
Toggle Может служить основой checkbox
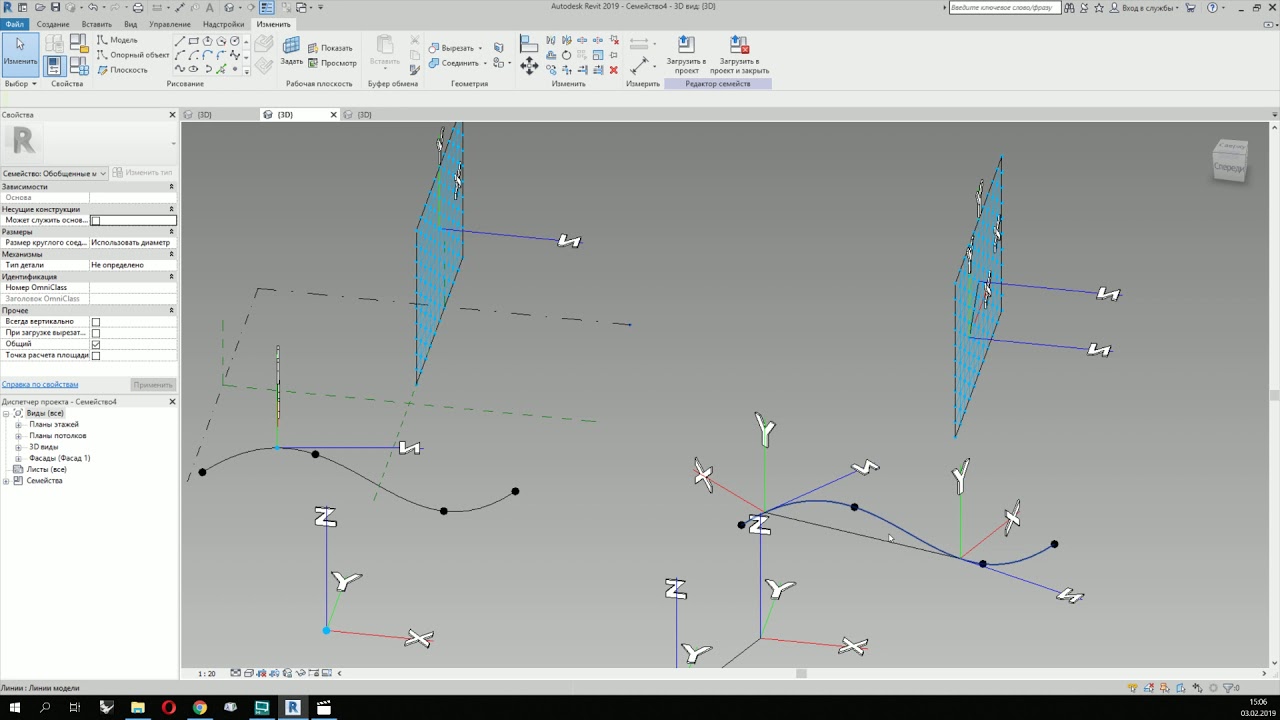coord(96,221)
